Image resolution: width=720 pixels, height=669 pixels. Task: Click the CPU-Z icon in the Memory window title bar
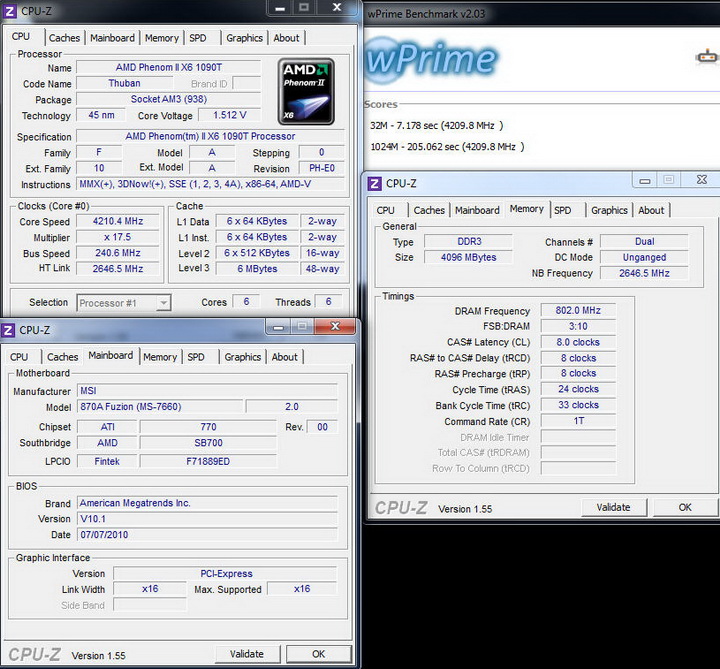[375, 184]
